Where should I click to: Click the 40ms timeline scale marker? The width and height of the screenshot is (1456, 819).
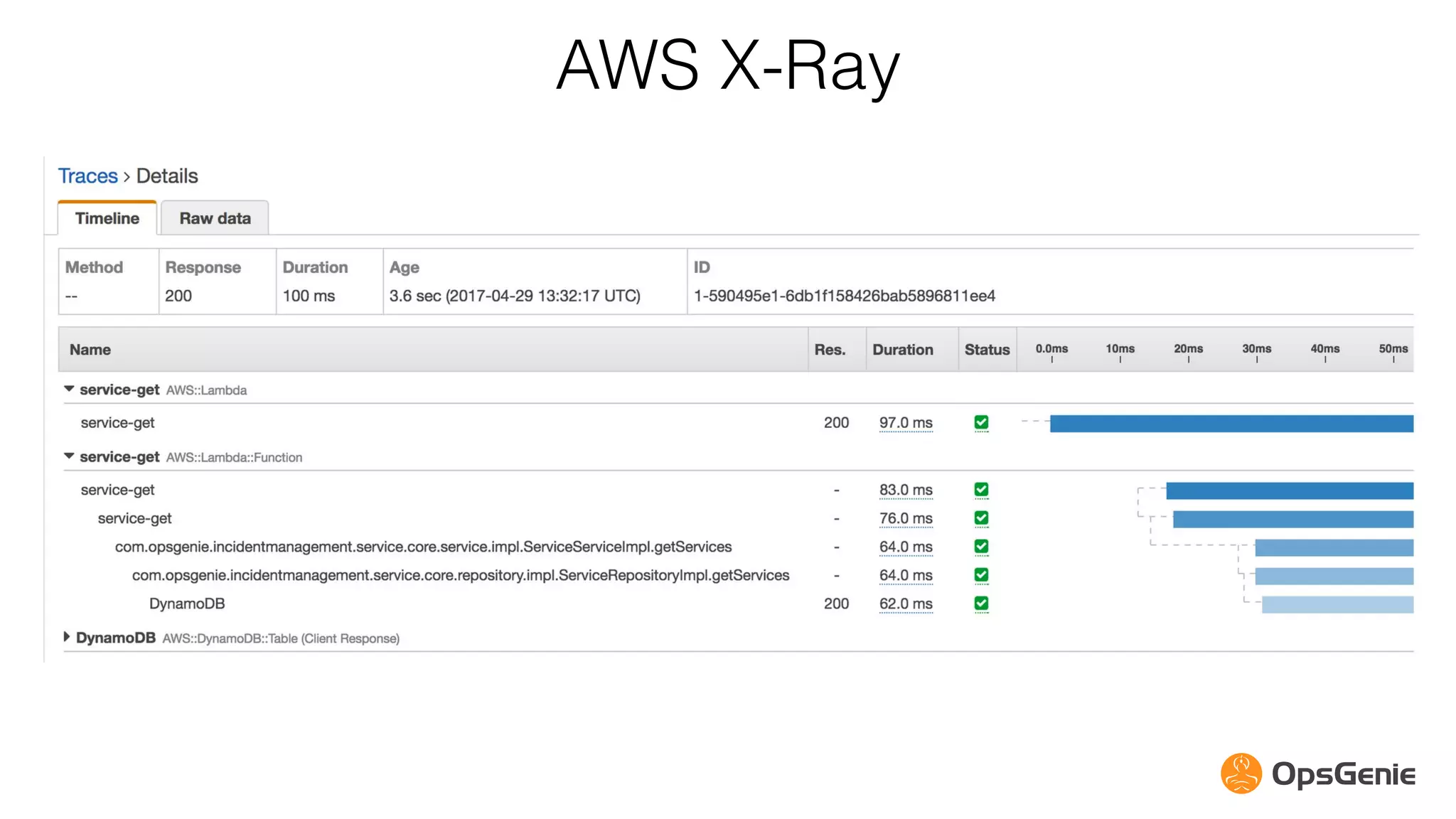[1325, 349]
